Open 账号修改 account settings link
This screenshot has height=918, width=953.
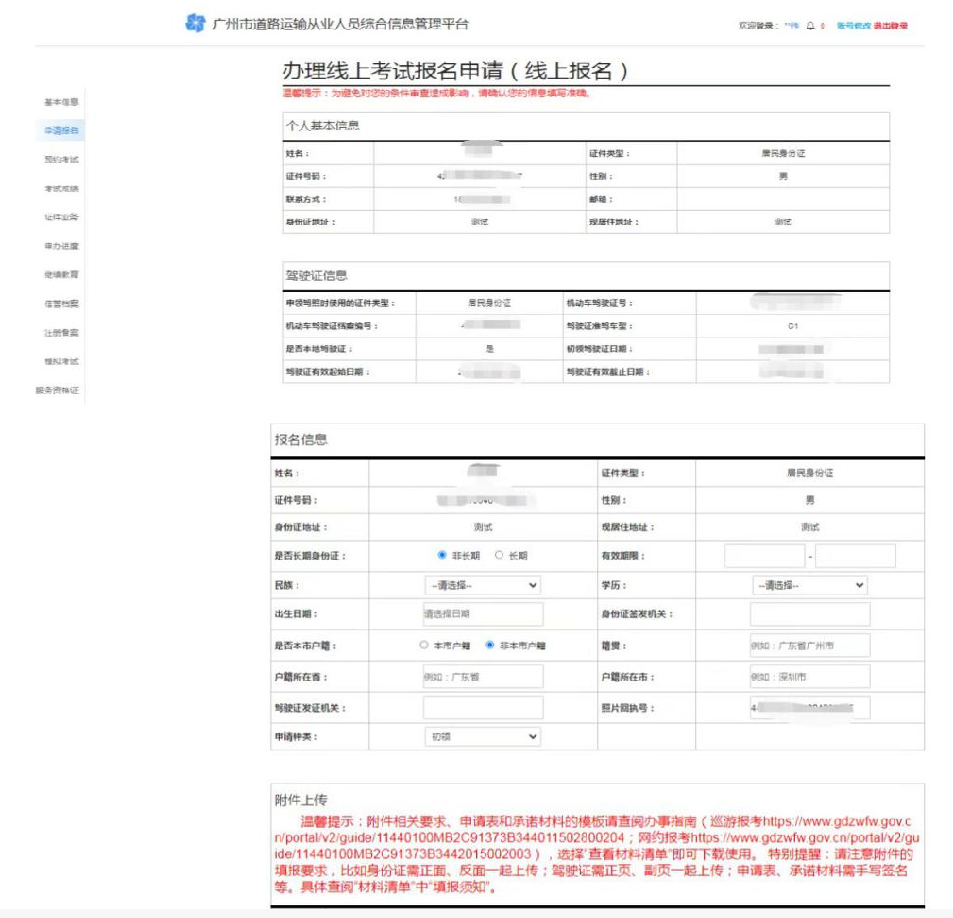tap(853, 26)
